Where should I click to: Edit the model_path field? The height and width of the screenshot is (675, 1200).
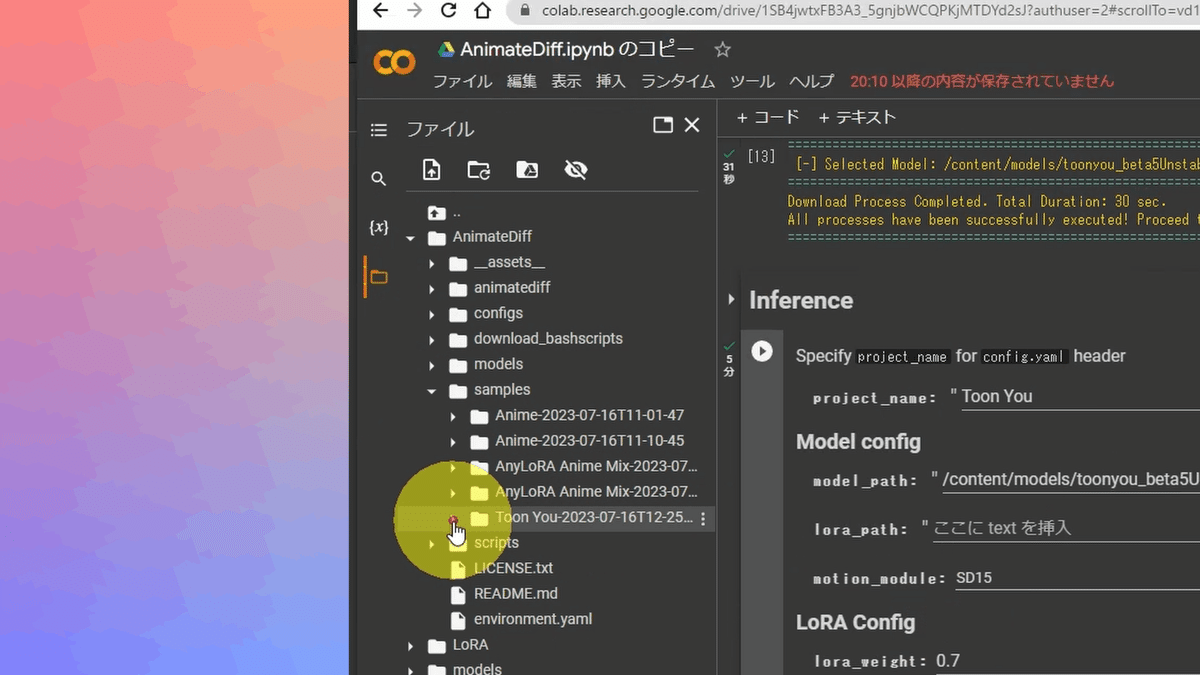[1070, 480]
